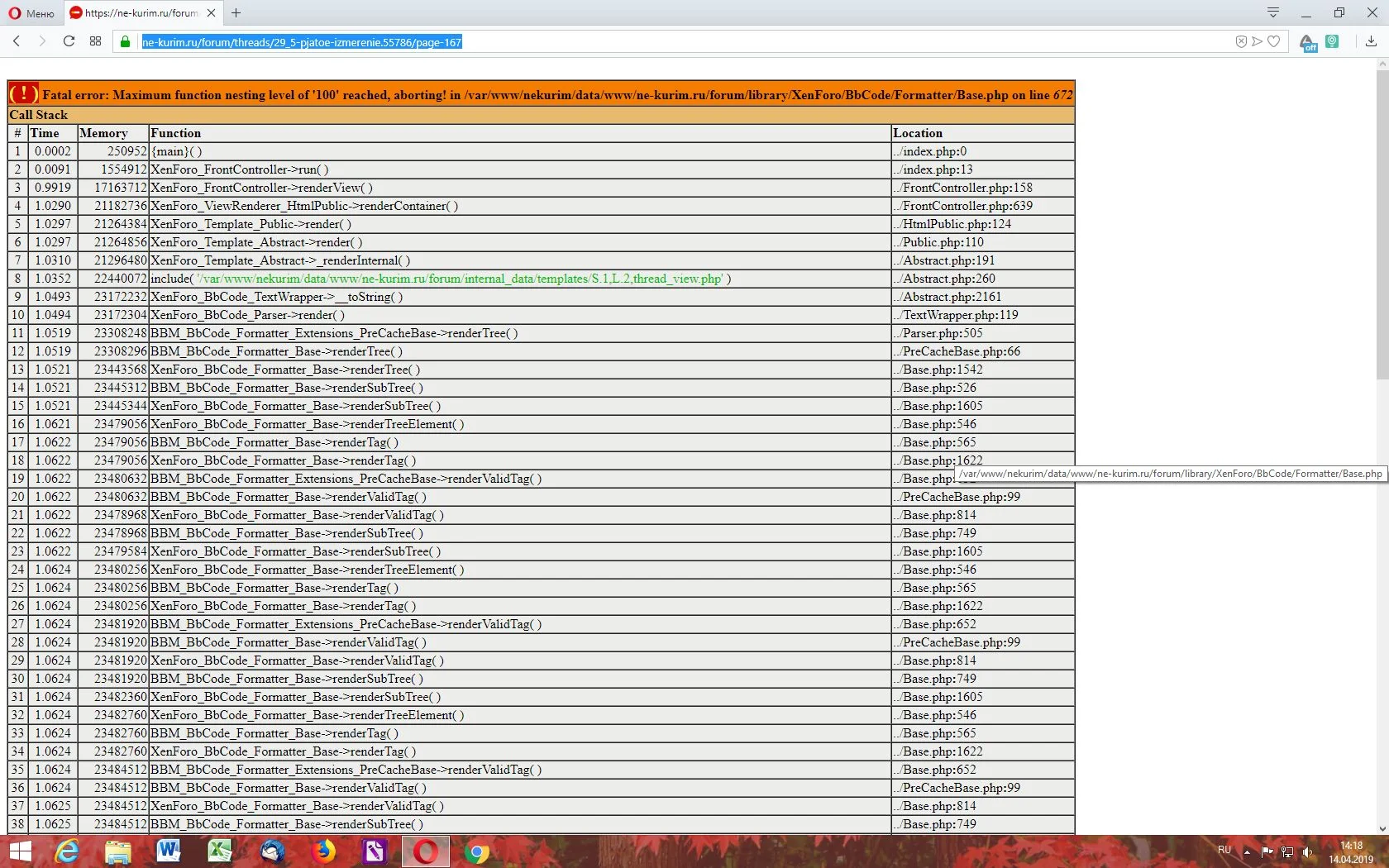Add page to bookmarks with heart icon
Viewport: 1389px width, 868px height.
pos(1274,42)
